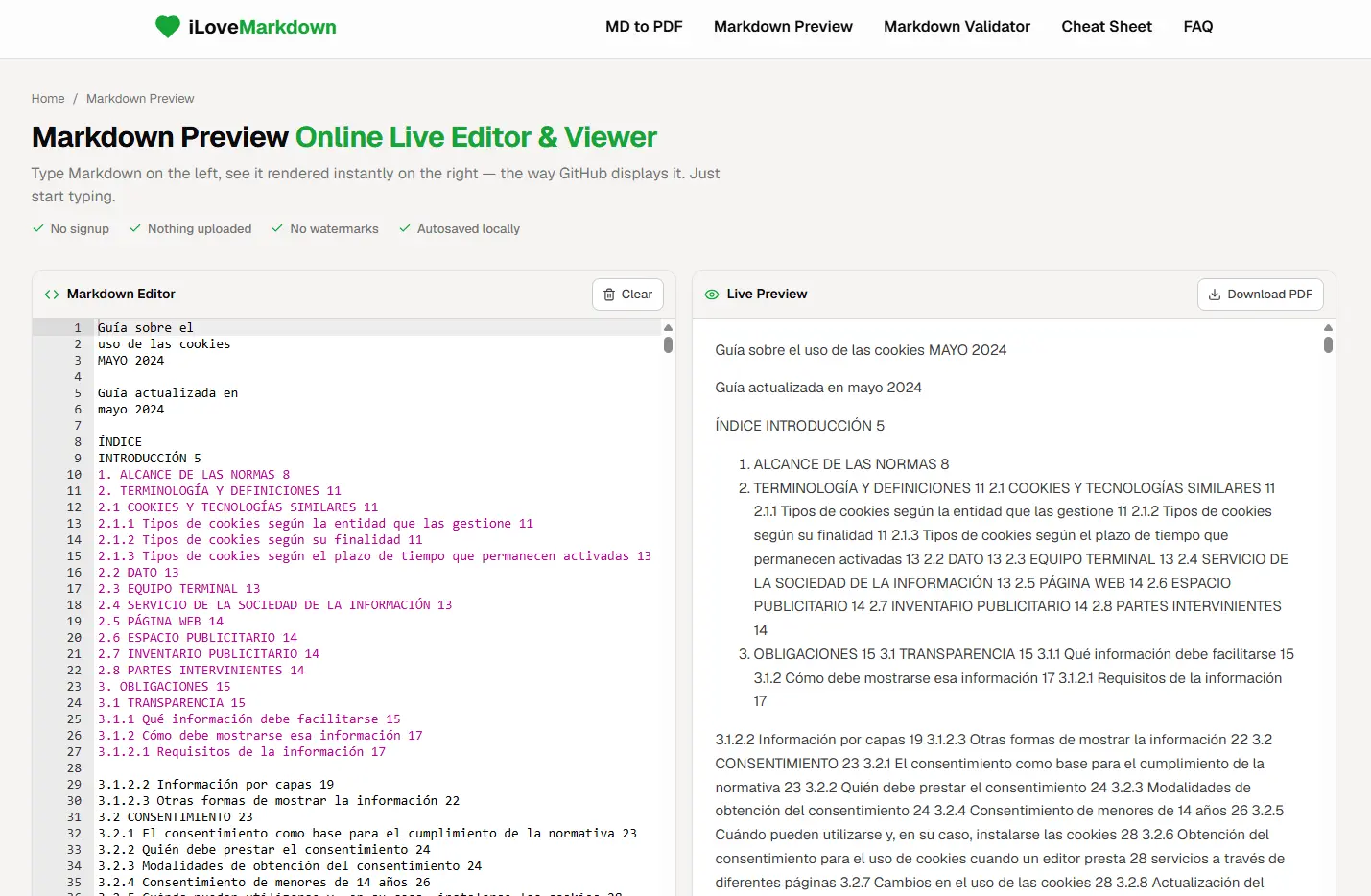
Task: Click the editor vertical scrollbar thumb
Action: pos(668,345)
